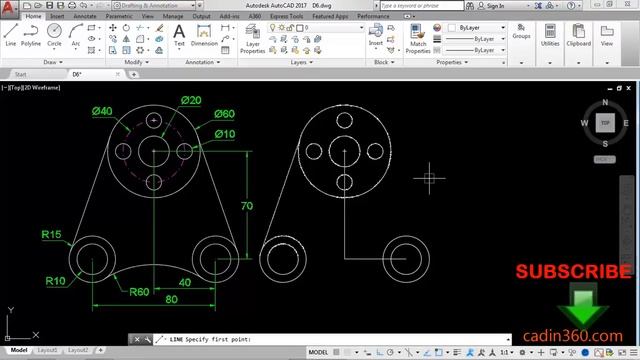Viewport: 640px width, 360px height.
Task: Expand the Layers panel
Action: click(302, 62)
